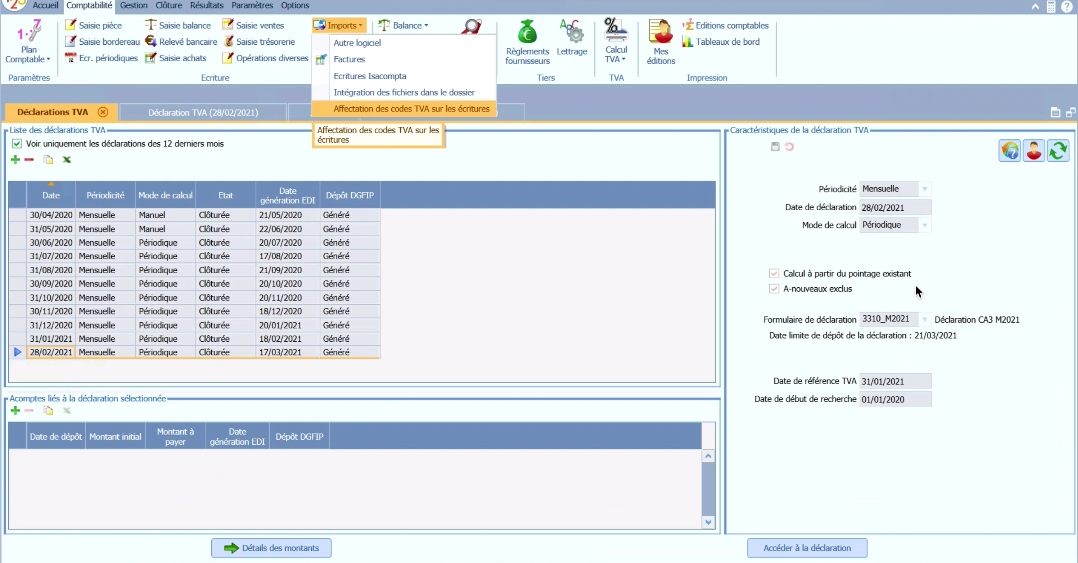Click the save diskette icon in Caractéristiques

[775, 146]
